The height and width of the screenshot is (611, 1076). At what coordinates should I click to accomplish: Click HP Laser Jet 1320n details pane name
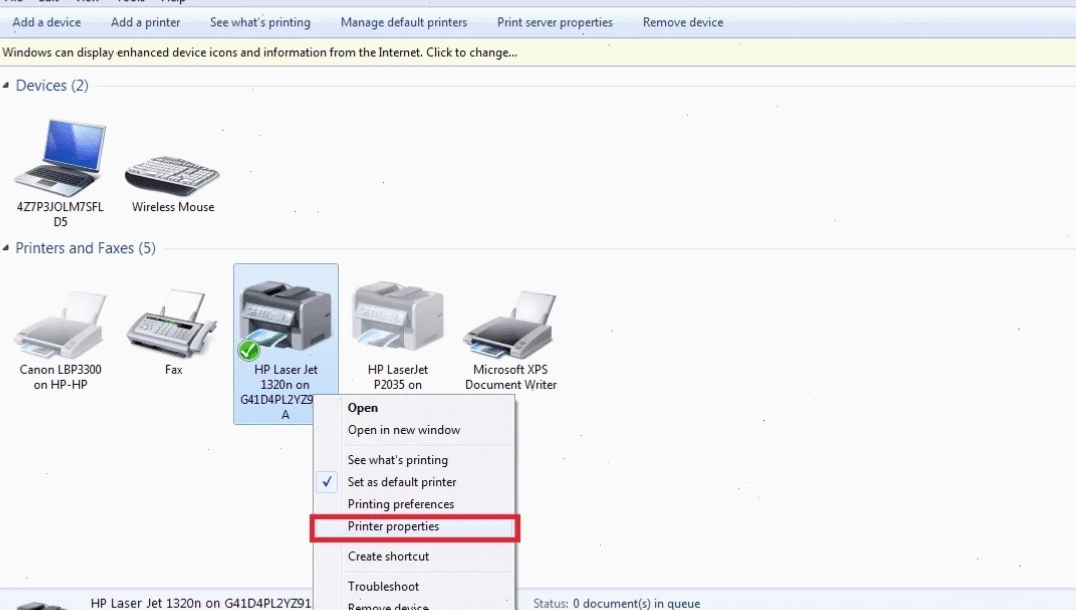point(201,603)
